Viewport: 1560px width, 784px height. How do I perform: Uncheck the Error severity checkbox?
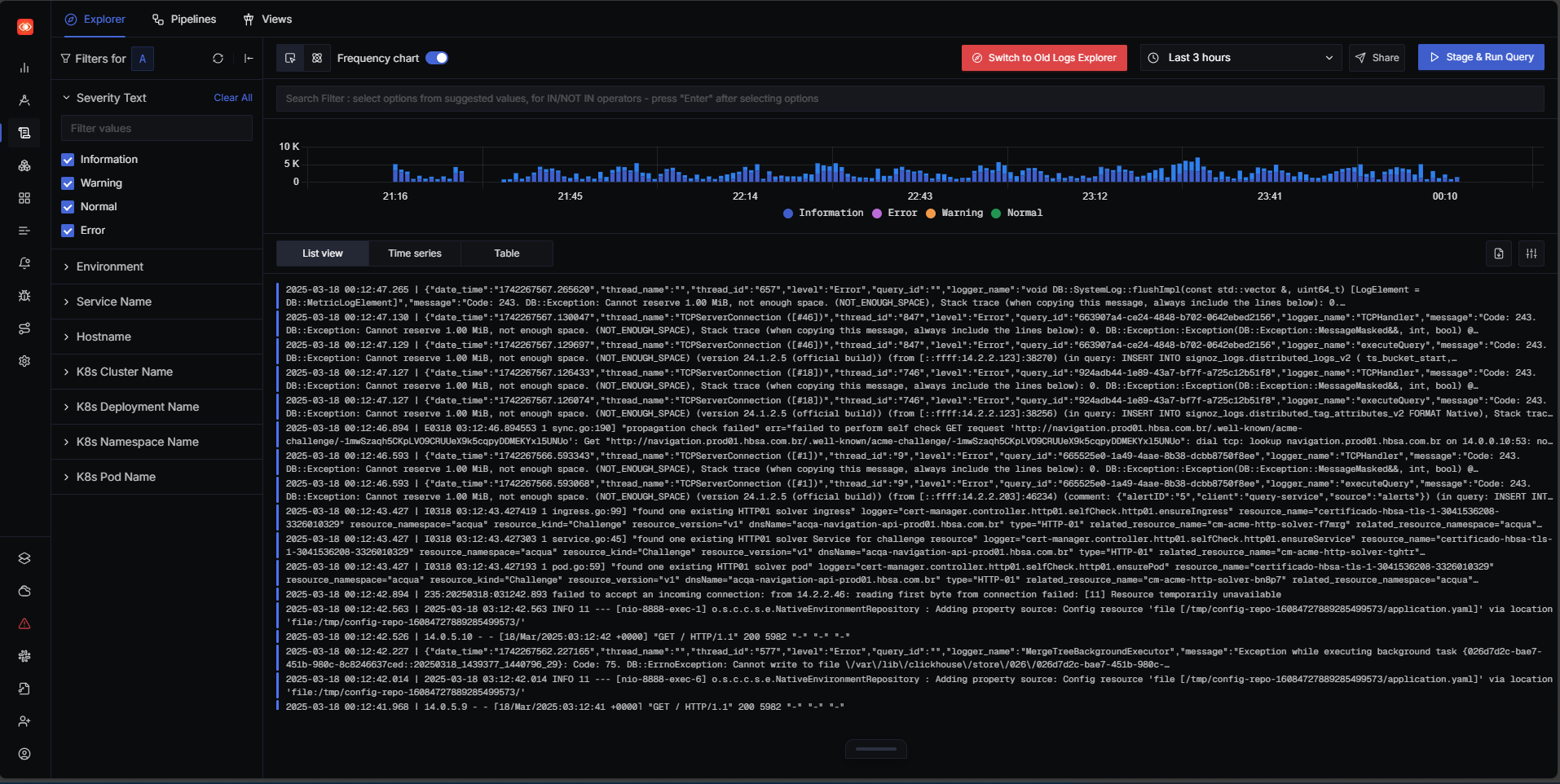click(68, 231)
